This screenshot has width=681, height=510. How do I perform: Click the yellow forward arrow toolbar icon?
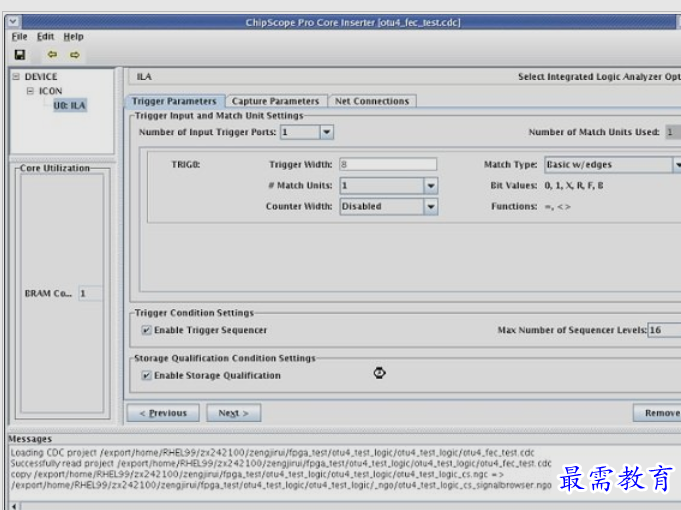[75, 55]
